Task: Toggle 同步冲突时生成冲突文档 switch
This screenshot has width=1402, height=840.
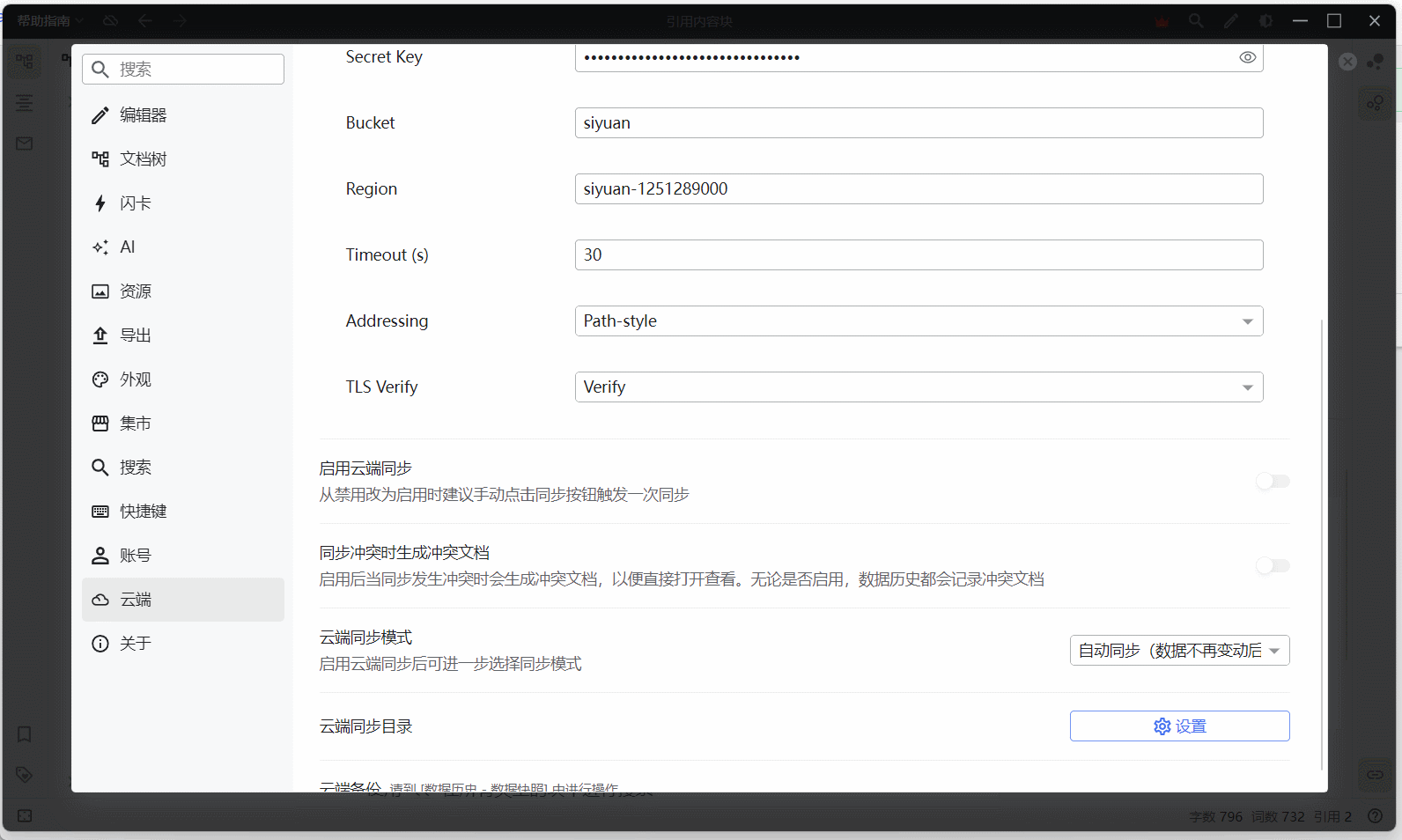Action: tap(1273, 565)
